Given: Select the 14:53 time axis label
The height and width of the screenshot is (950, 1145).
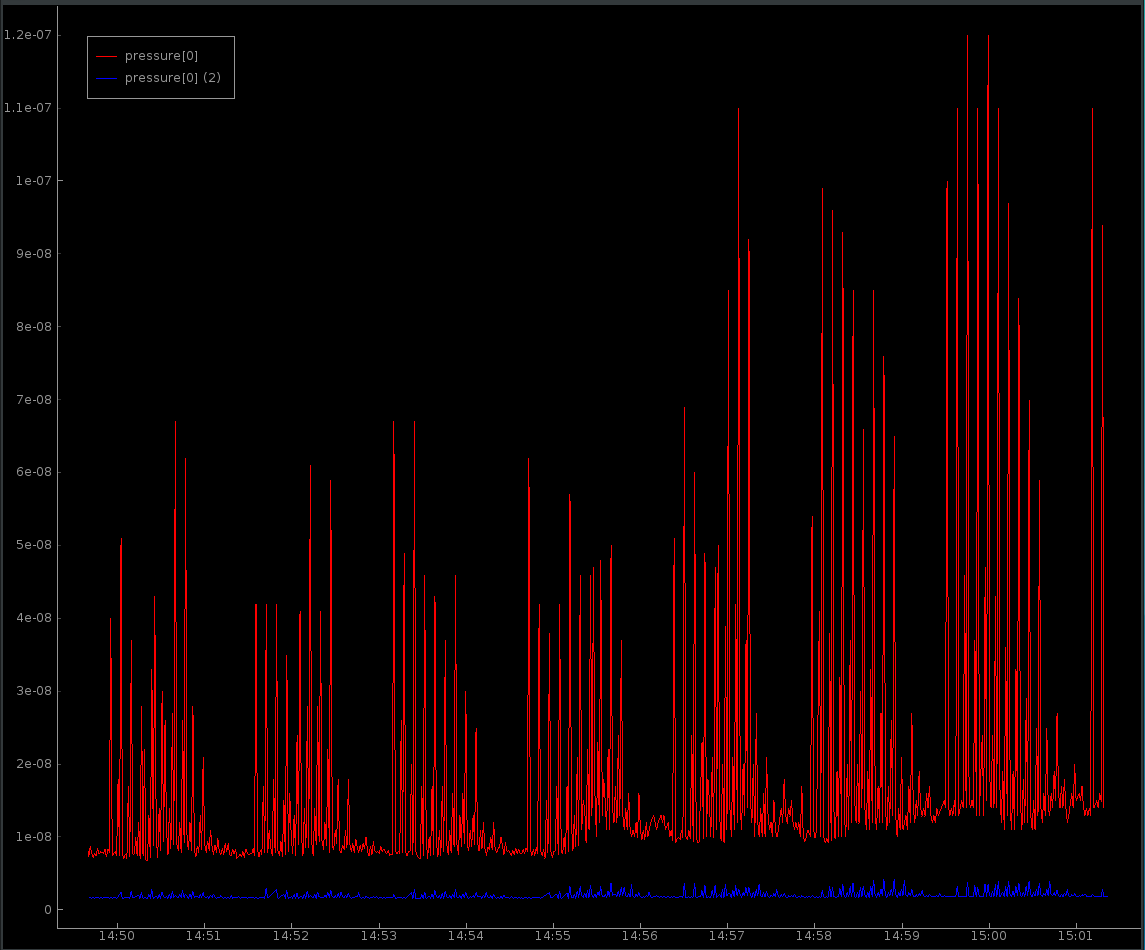Looking at the screenshot, I should 378,936.
